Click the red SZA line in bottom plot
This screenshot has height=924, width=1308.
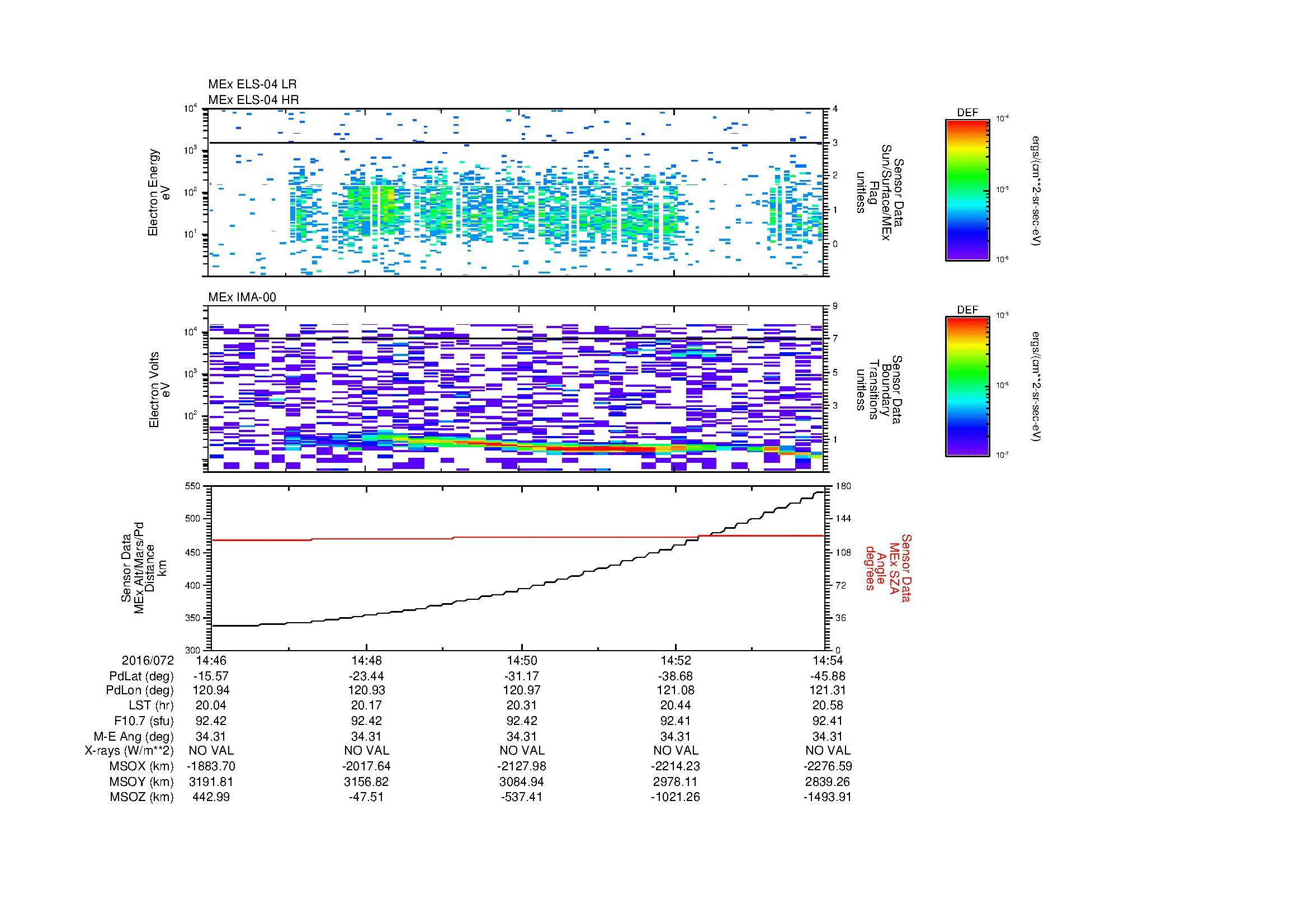click(x=517, y=537)
